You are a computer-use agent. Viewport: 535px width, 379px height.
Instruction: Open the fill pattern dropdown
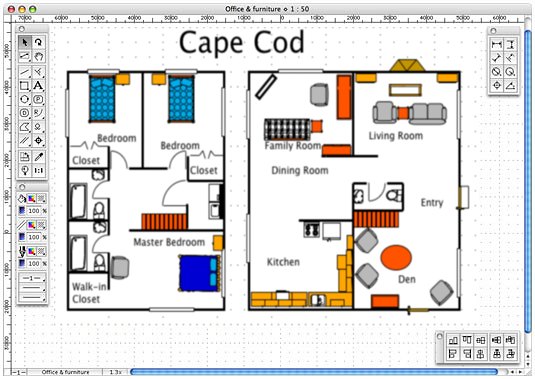click(41, 198)
